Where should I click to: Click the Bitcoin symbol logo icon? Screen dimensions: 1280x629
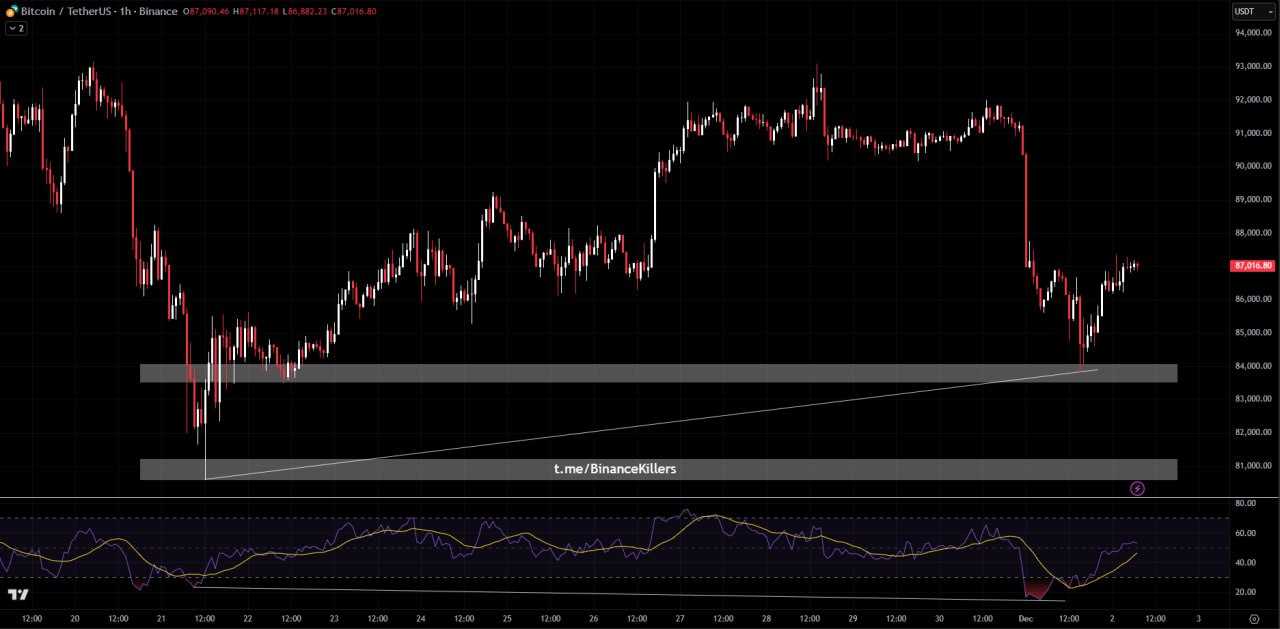pos(12,11)
